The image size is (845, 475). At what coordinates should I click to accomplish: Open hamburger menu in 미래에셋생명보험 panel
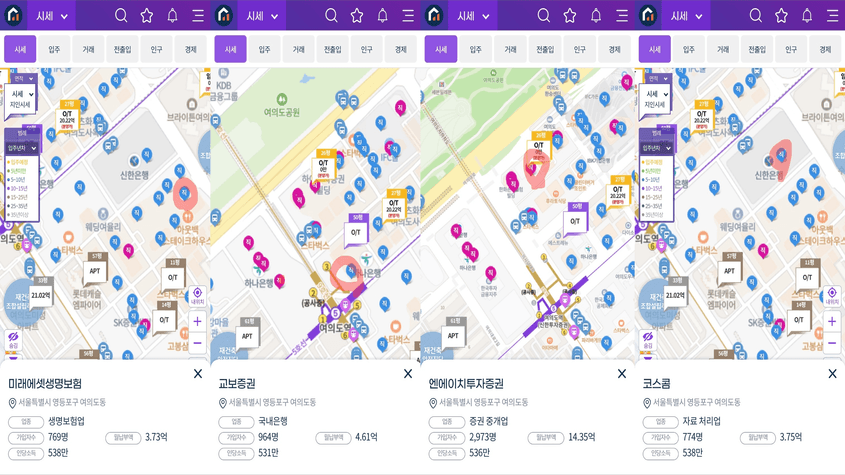point(198,16)
